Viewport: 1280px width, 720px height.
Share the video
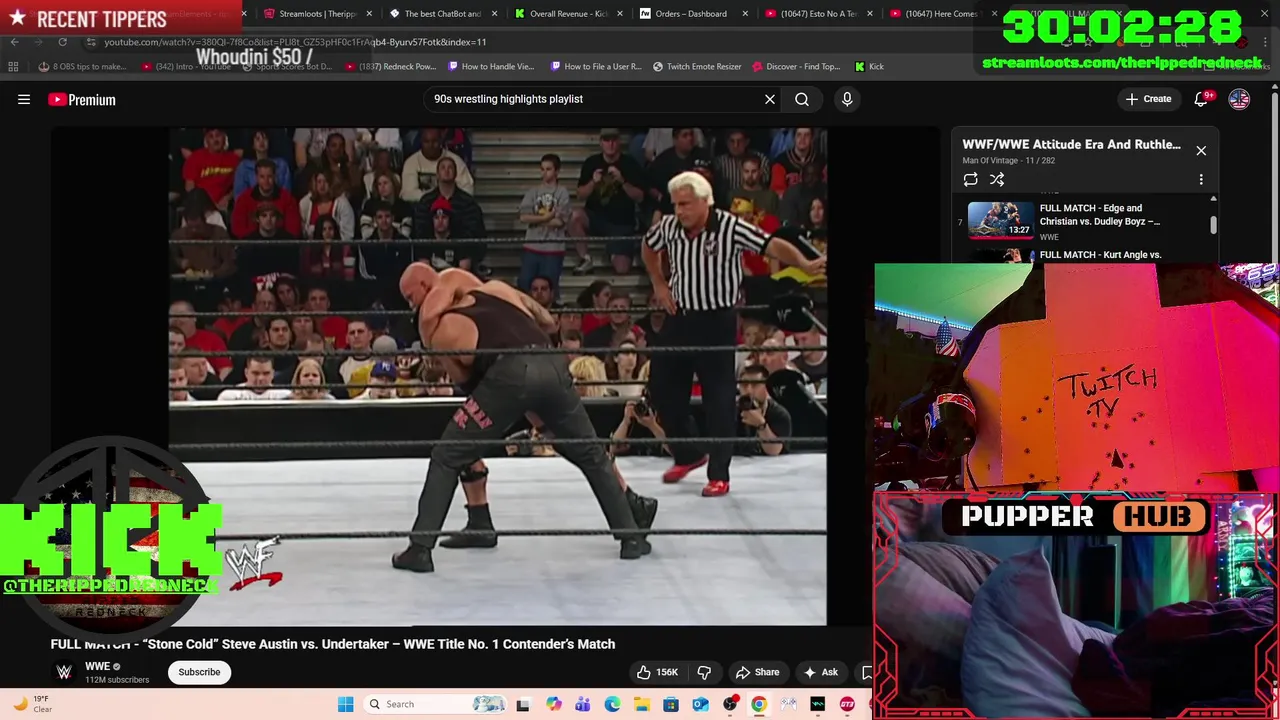point(757,672)
